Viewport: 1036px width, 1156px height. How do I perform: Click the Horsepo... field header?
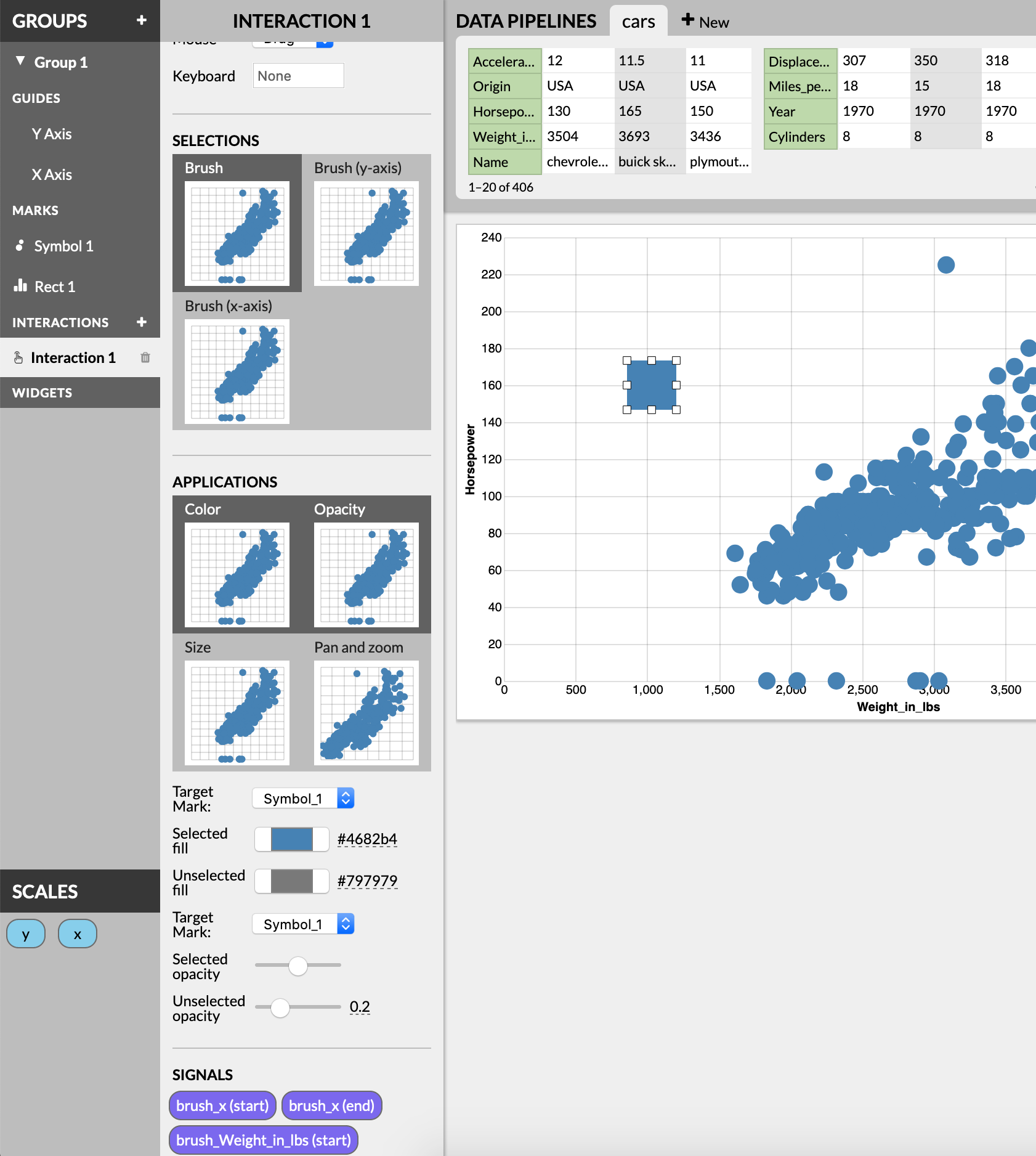coord(505,112)
